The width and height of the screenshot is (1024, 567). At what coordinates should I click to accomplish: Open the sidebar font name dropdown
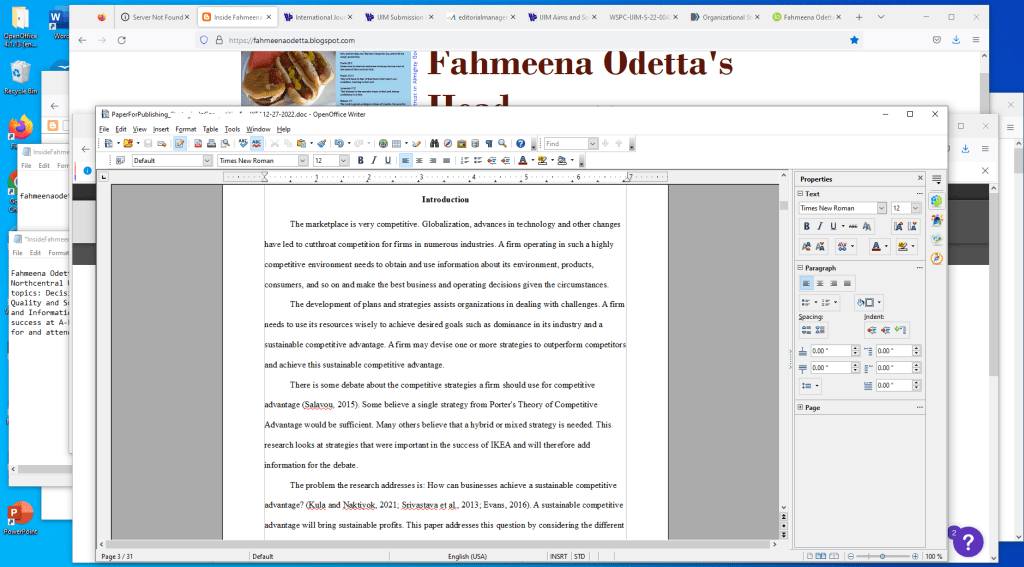881,208
